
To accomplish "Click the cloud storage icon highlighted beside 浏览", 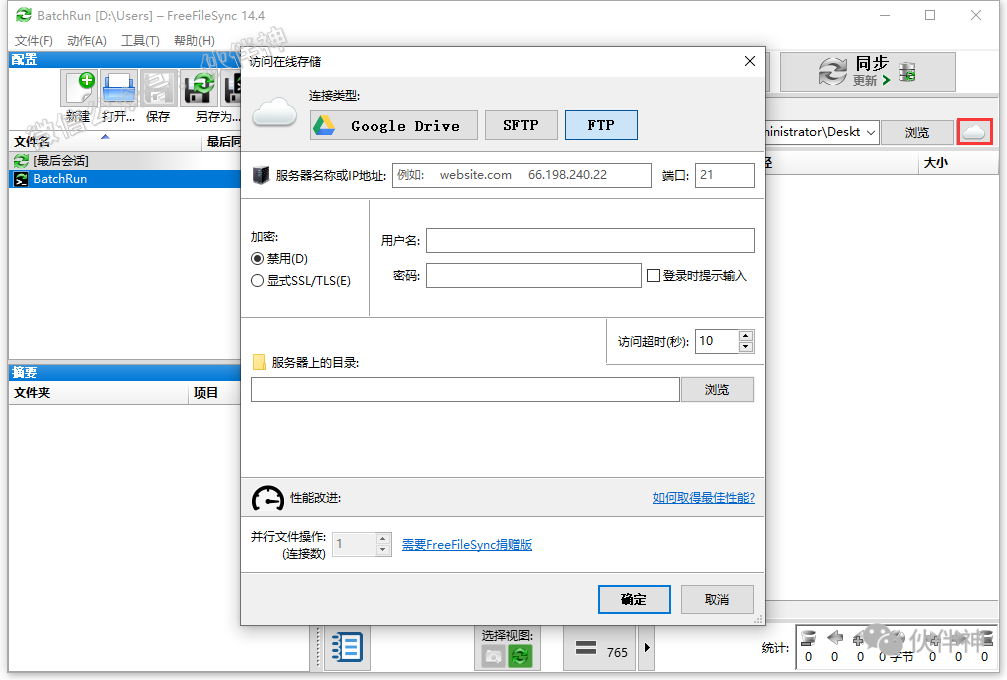I will click(x=974, y=132).
